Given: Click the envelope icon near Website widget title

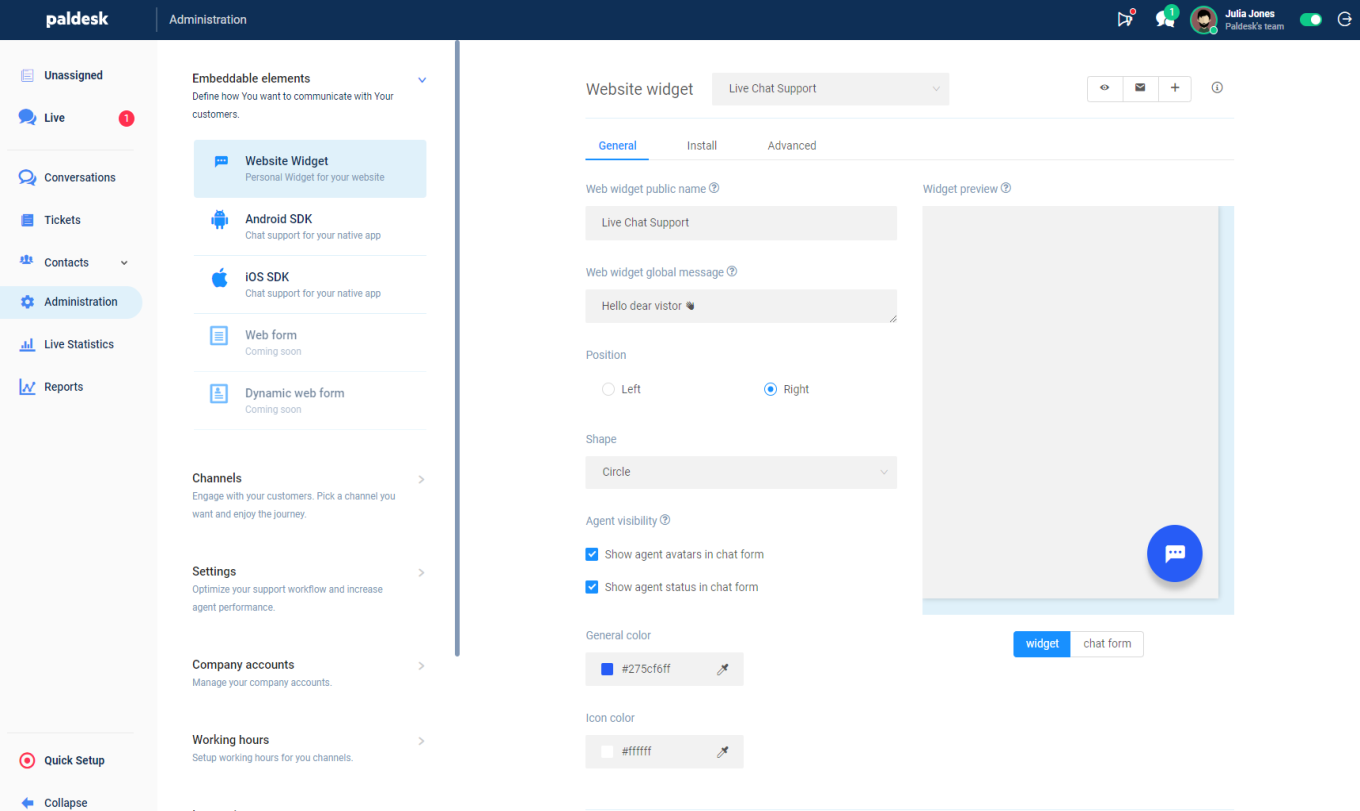Looking at the screenshot, I should [1140, 88].
